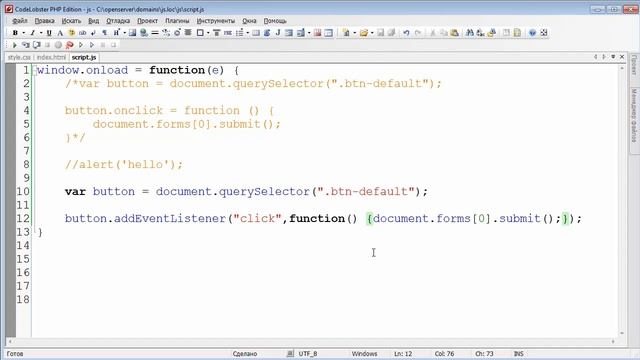Open dropdown arrow next to new file icon
Image resolution: width=640 pixels, height=360 pixels.
point(355,33)
